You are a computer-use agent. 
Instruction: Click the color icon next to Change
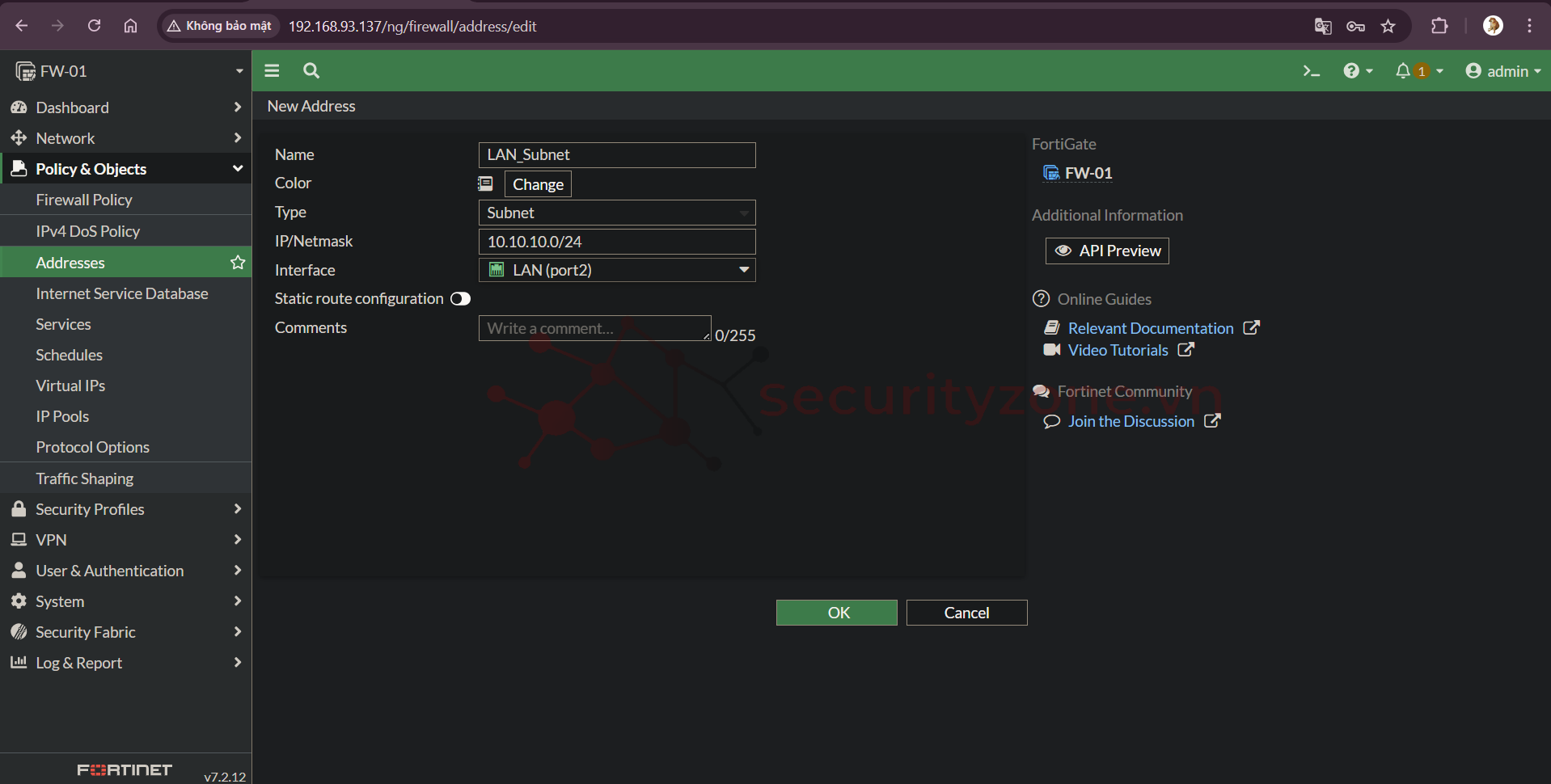pyautogui.click(x=485, y=184)
